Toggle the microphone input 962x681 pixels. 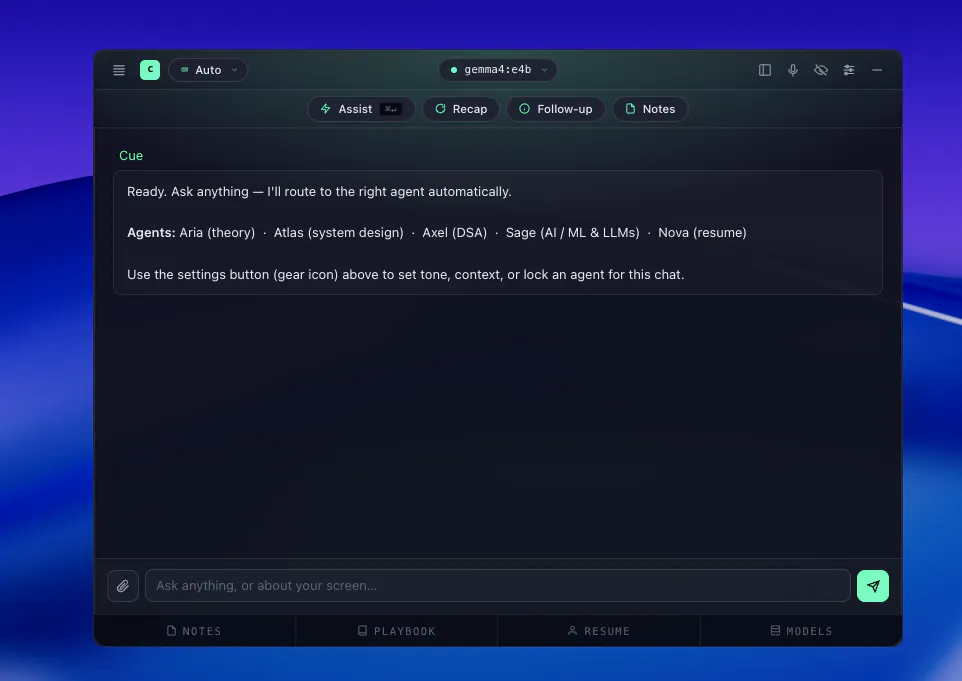pos(793,70)
